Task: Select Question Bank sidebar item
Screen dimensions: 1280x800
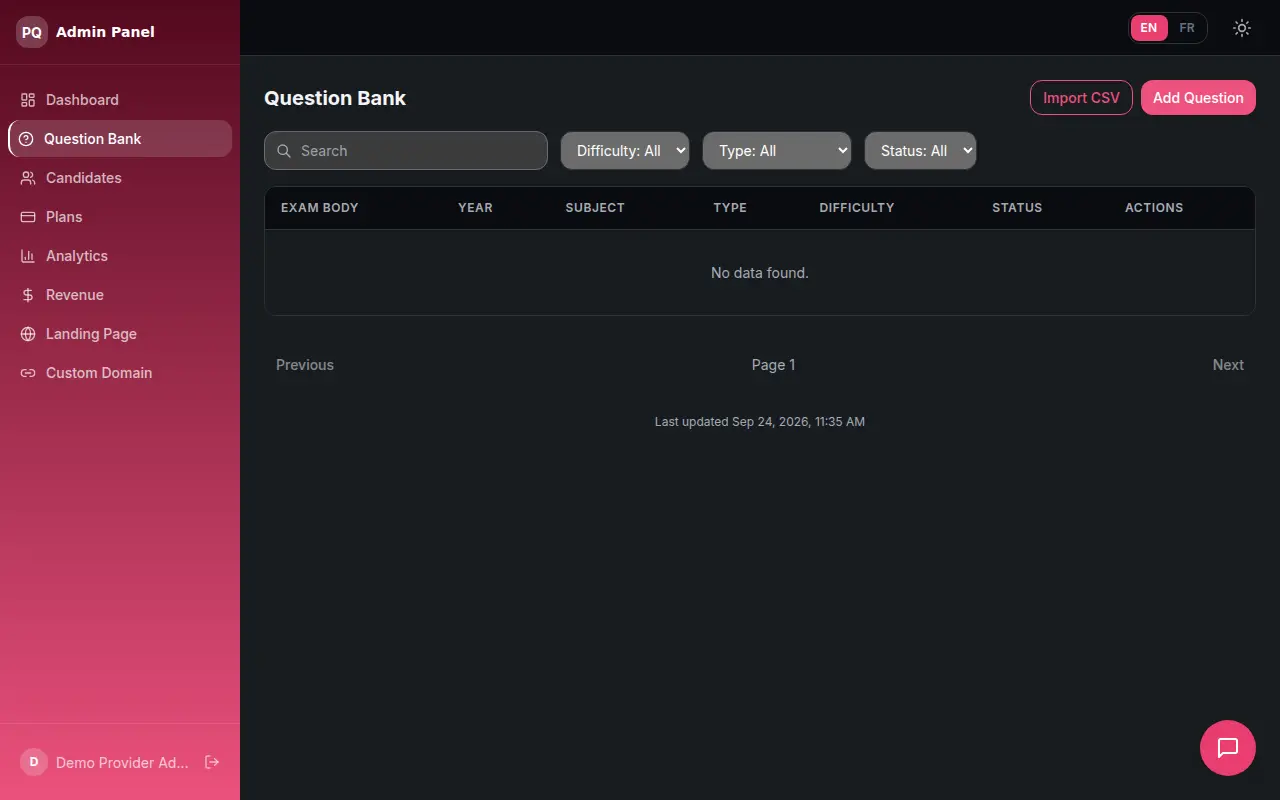Action: tap(120, 139)
